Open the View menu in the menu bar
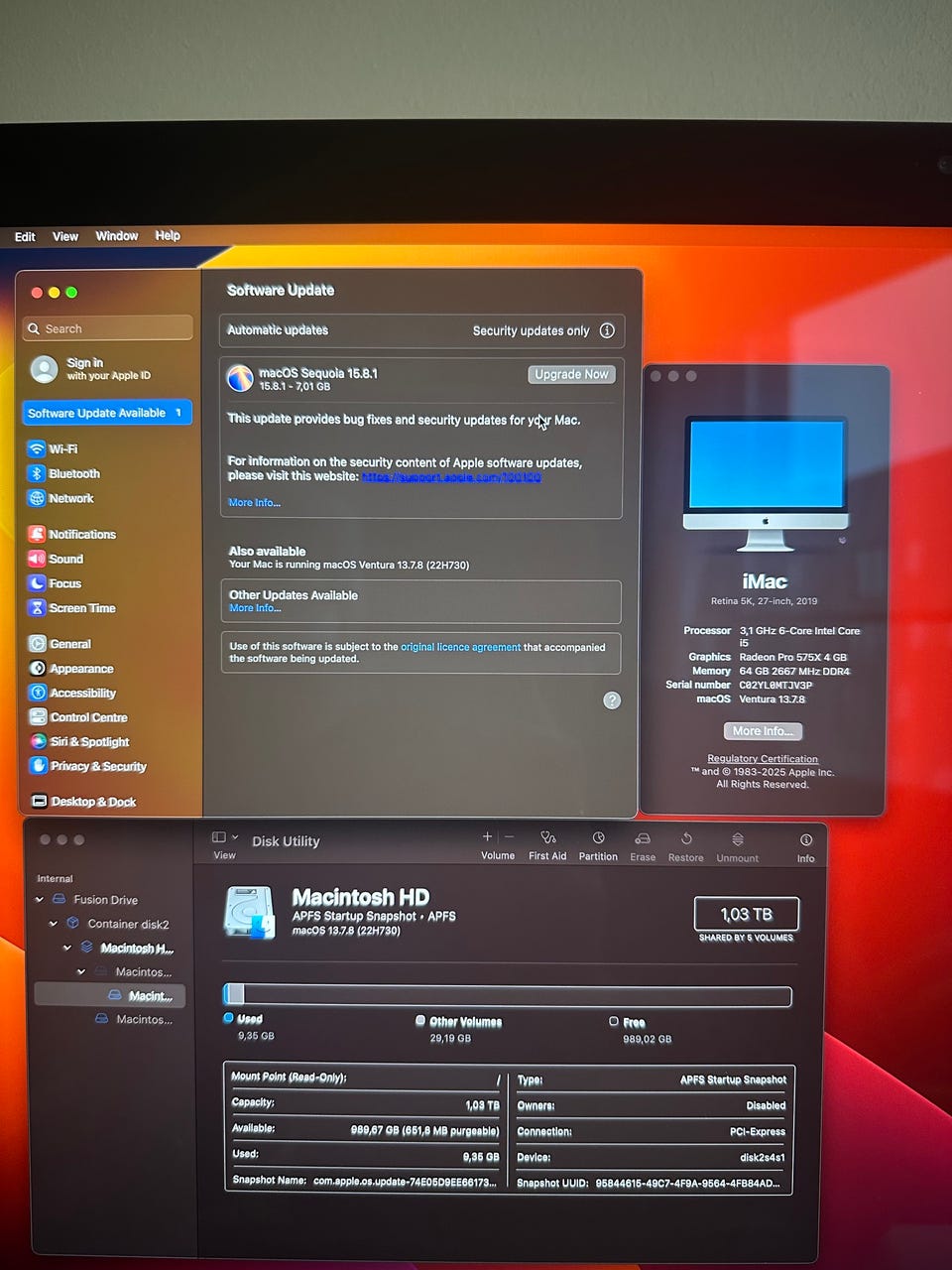 click(x=65, y=237)
